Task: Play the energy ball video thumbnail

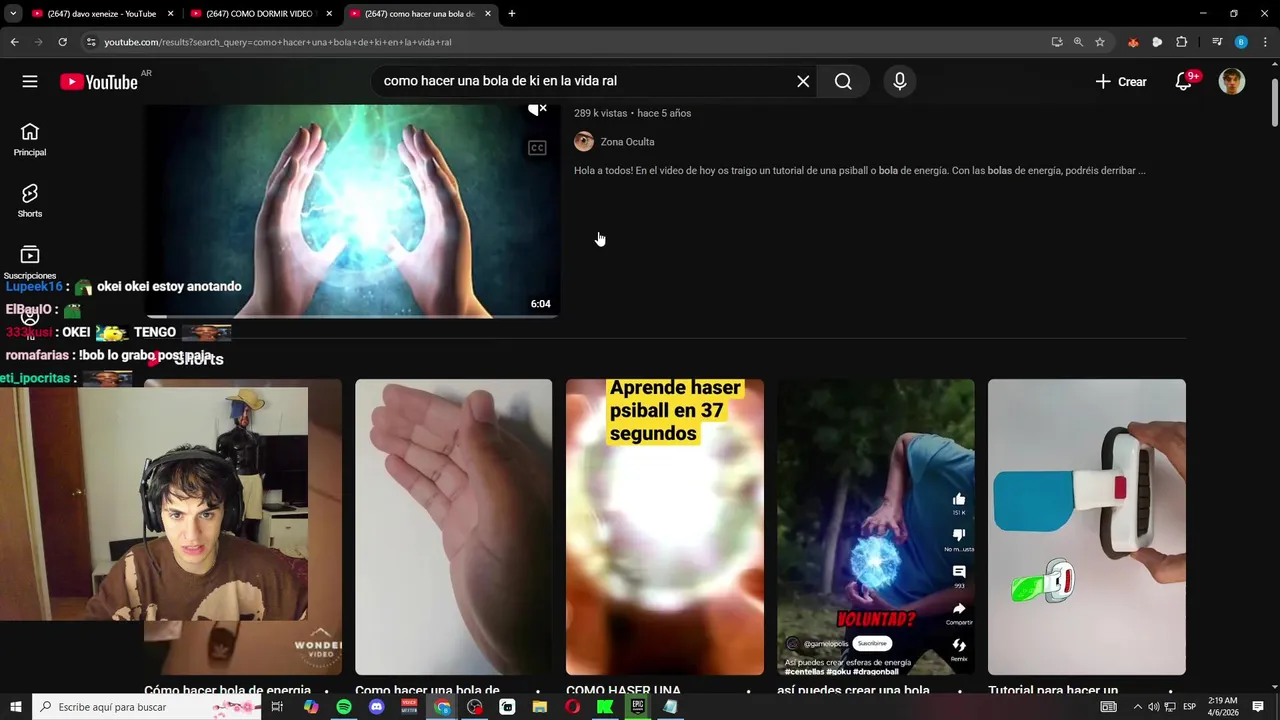Action: [x=352, y=211]
